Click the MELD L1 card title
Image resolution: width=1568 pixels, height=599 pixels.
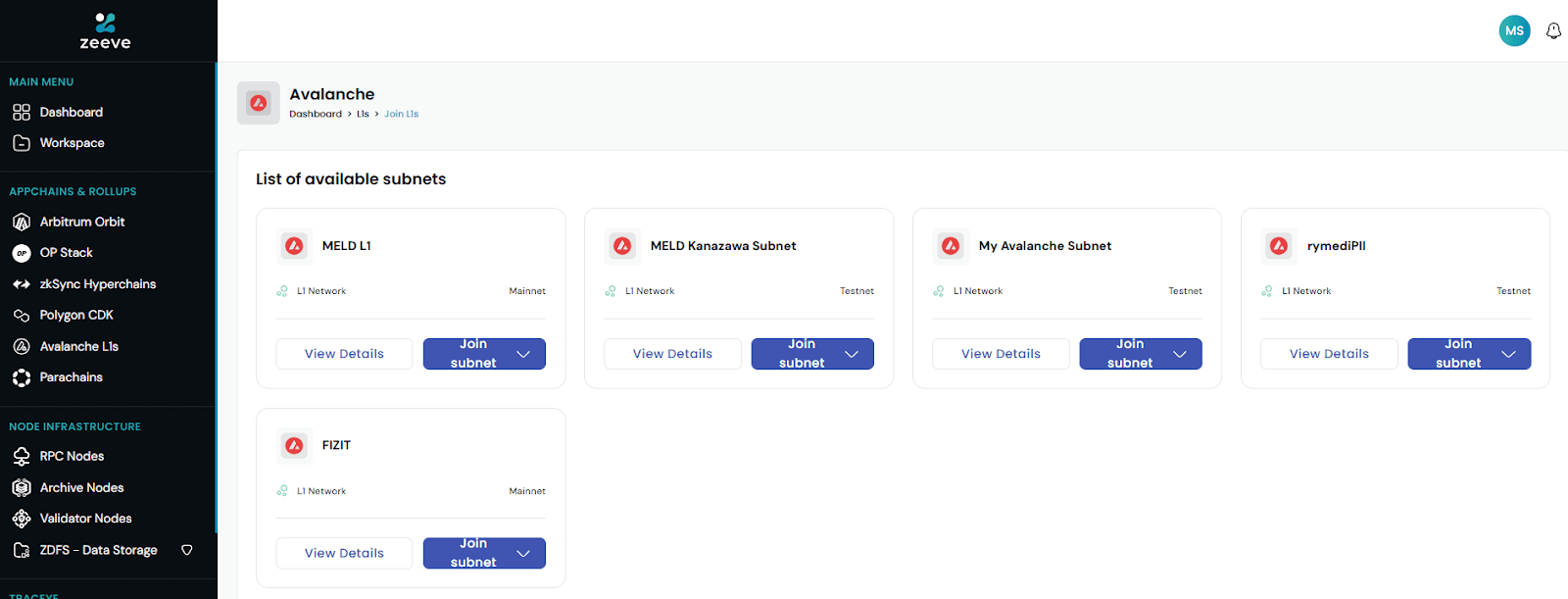347,246
